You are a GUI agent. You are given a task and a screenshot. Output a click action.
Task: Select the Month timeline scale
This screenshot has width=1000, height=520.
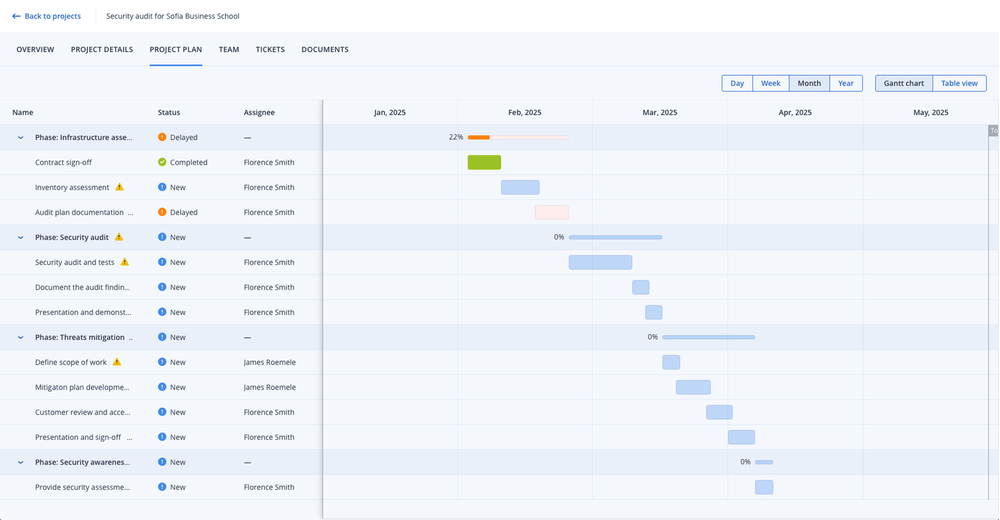tap(809, 83)
